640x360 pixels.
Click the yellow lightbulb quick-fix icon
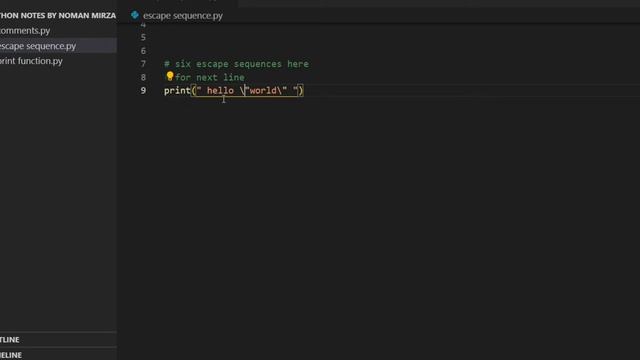point(170,76)
